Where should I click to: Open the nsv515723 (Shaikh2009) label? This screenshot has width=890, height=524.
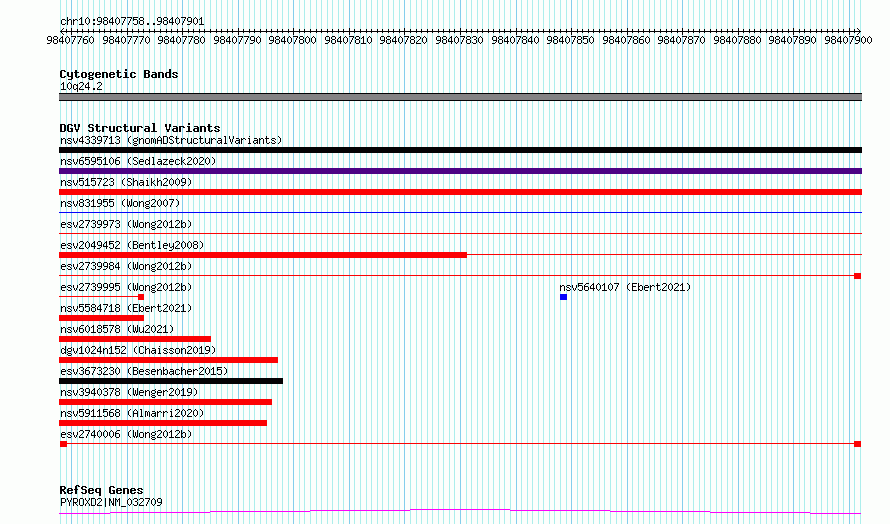126,182
